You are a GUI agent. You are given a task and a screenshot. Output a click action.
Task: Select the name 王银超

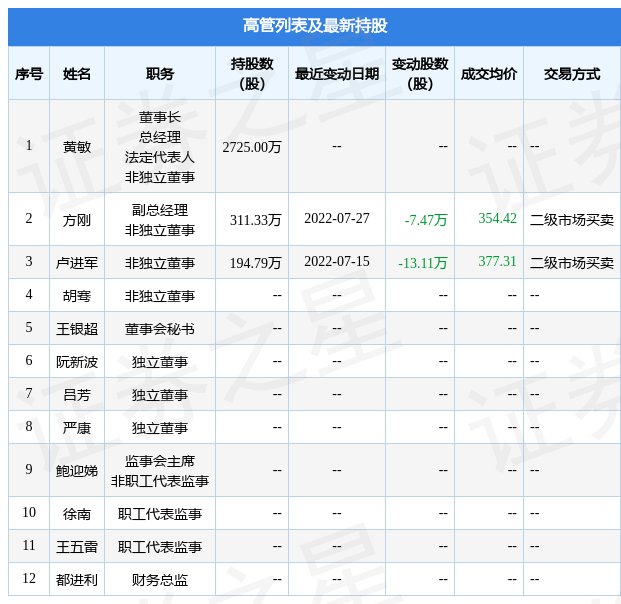click(x=77, y=329)
